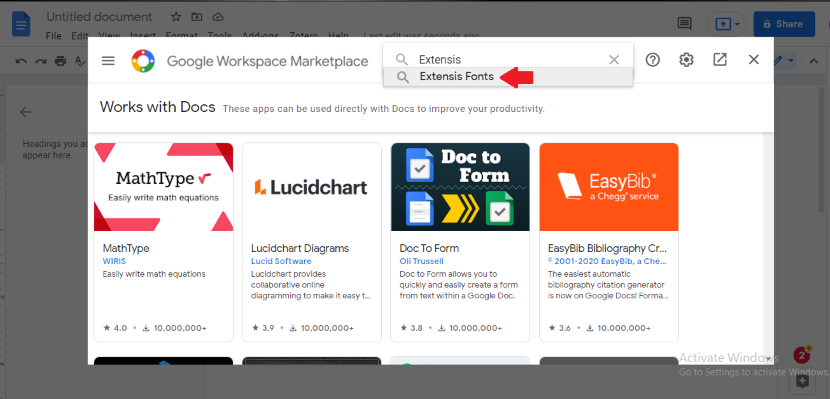Open the Explore icon at bottom right
The height and width of the screenshot is (399, 830).
tap(802, 380)
